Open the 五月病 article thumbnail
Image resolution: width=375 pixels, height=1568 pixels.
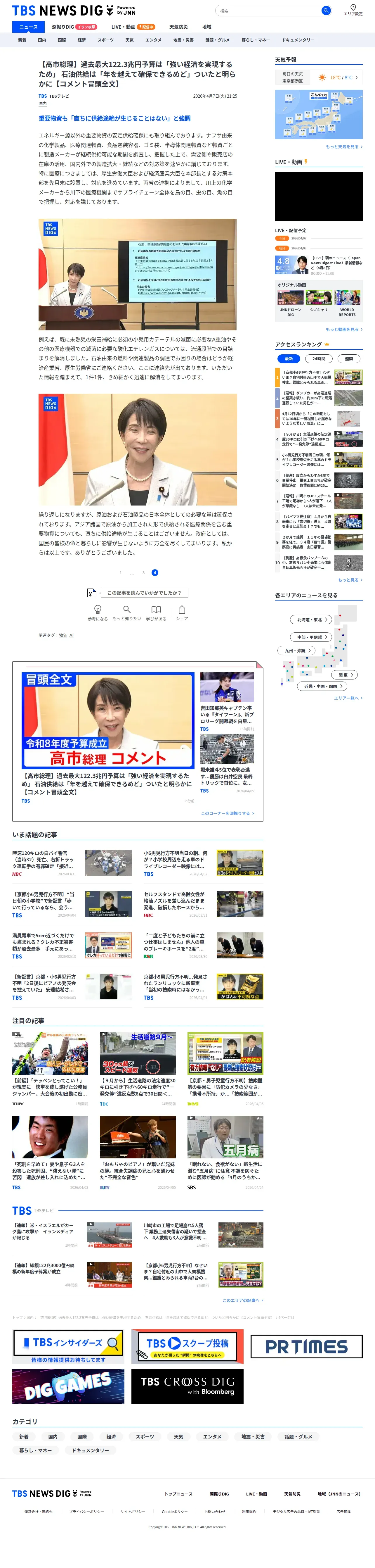(225, 1137)
